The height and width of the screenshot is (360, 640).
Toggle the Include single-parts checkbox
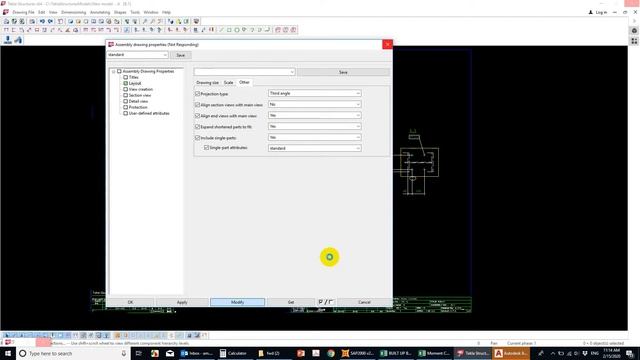[x=198, y=138]
